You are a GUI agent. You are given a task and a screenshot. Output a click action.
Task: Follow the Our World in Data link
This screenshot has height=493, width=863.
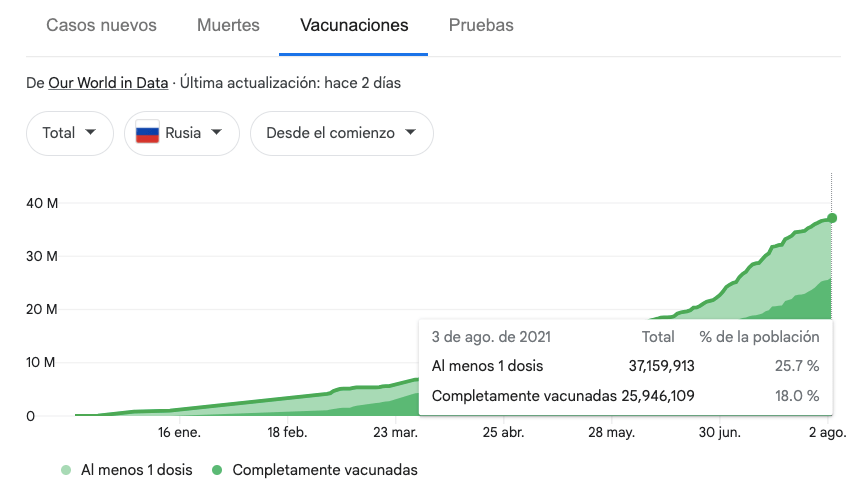108,83
